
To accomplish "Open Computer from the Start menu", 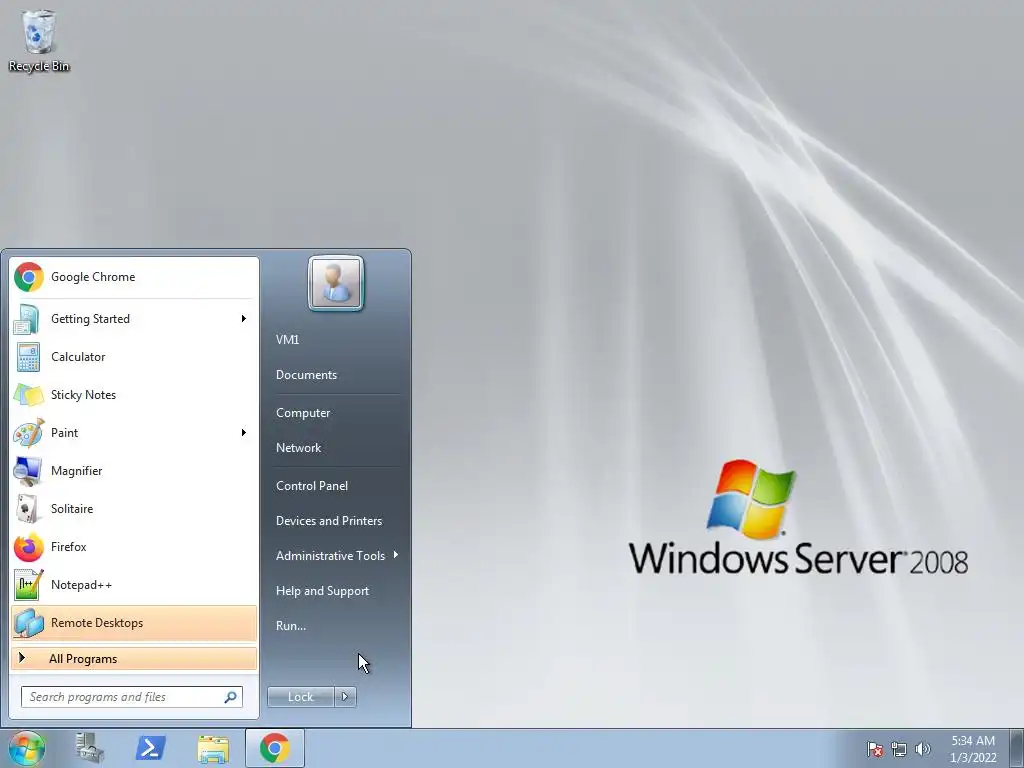I will (x=303, y=413).
